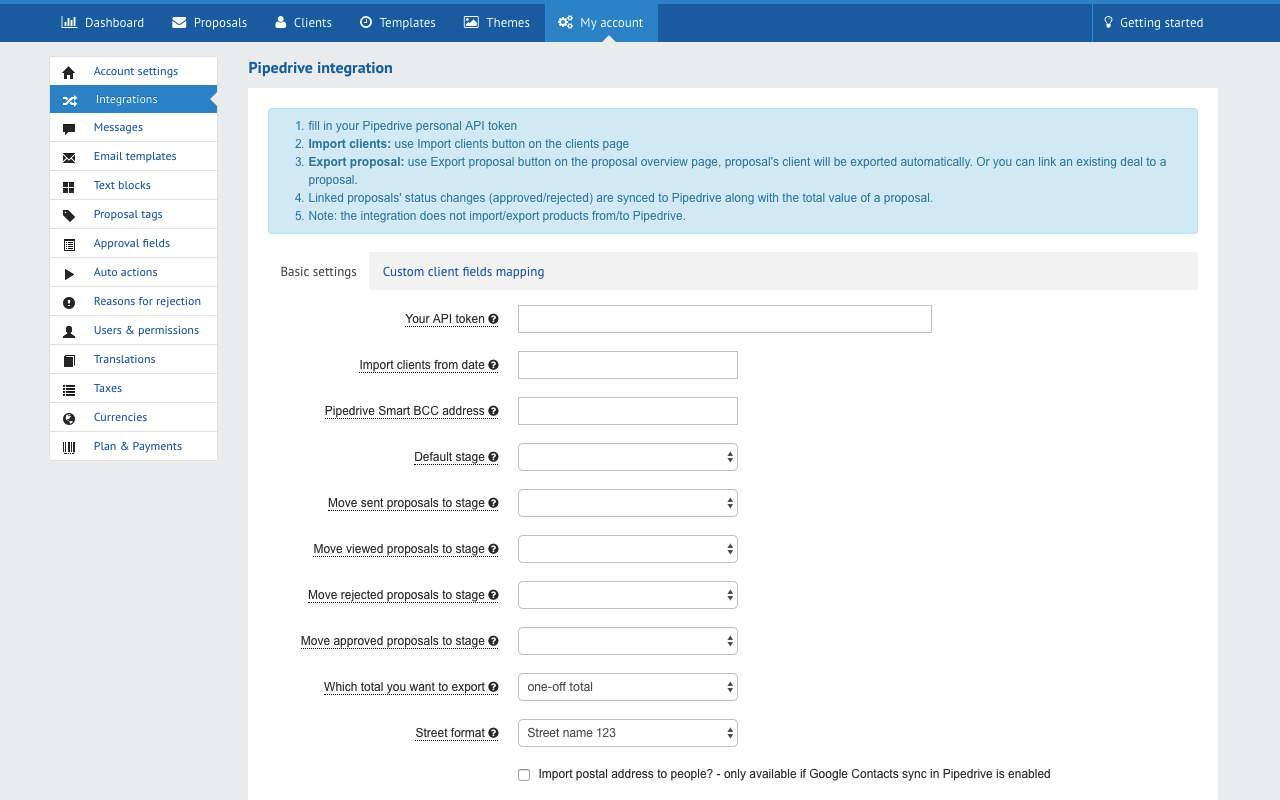Image resolution: width=1280 pixels, height=800 pixels.
Task: Open Proposal tags in the sidebar
Action: [133, 214]
